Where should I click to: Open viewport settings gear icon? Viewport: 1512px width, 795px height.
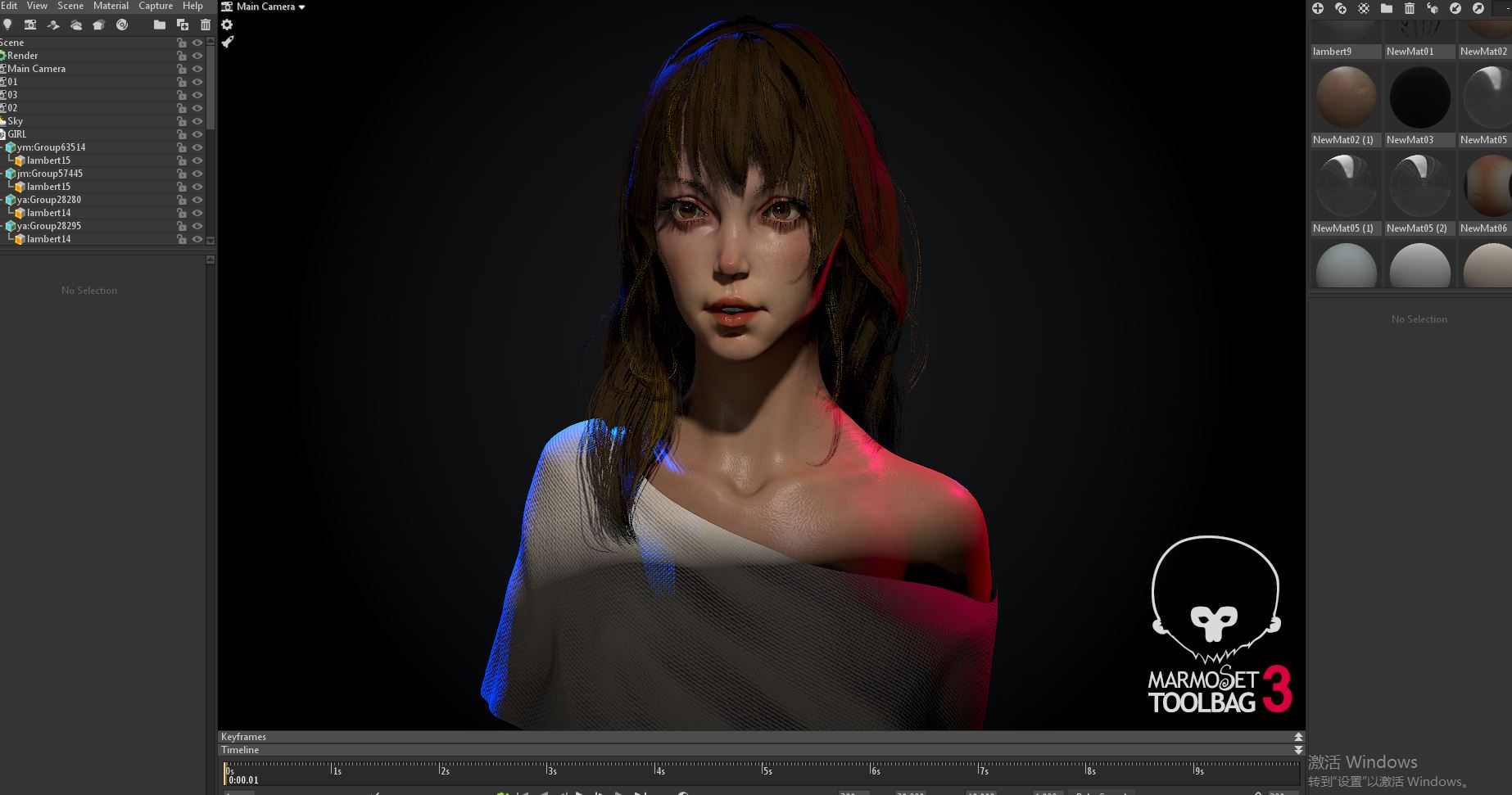click(x=228, y=25)
